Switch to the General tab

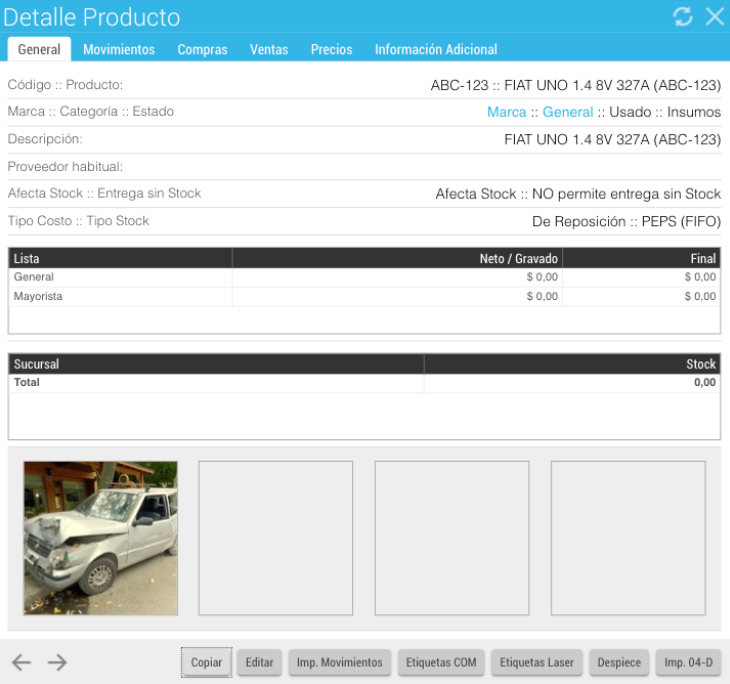pyautogui.click(x=39, y=49)
